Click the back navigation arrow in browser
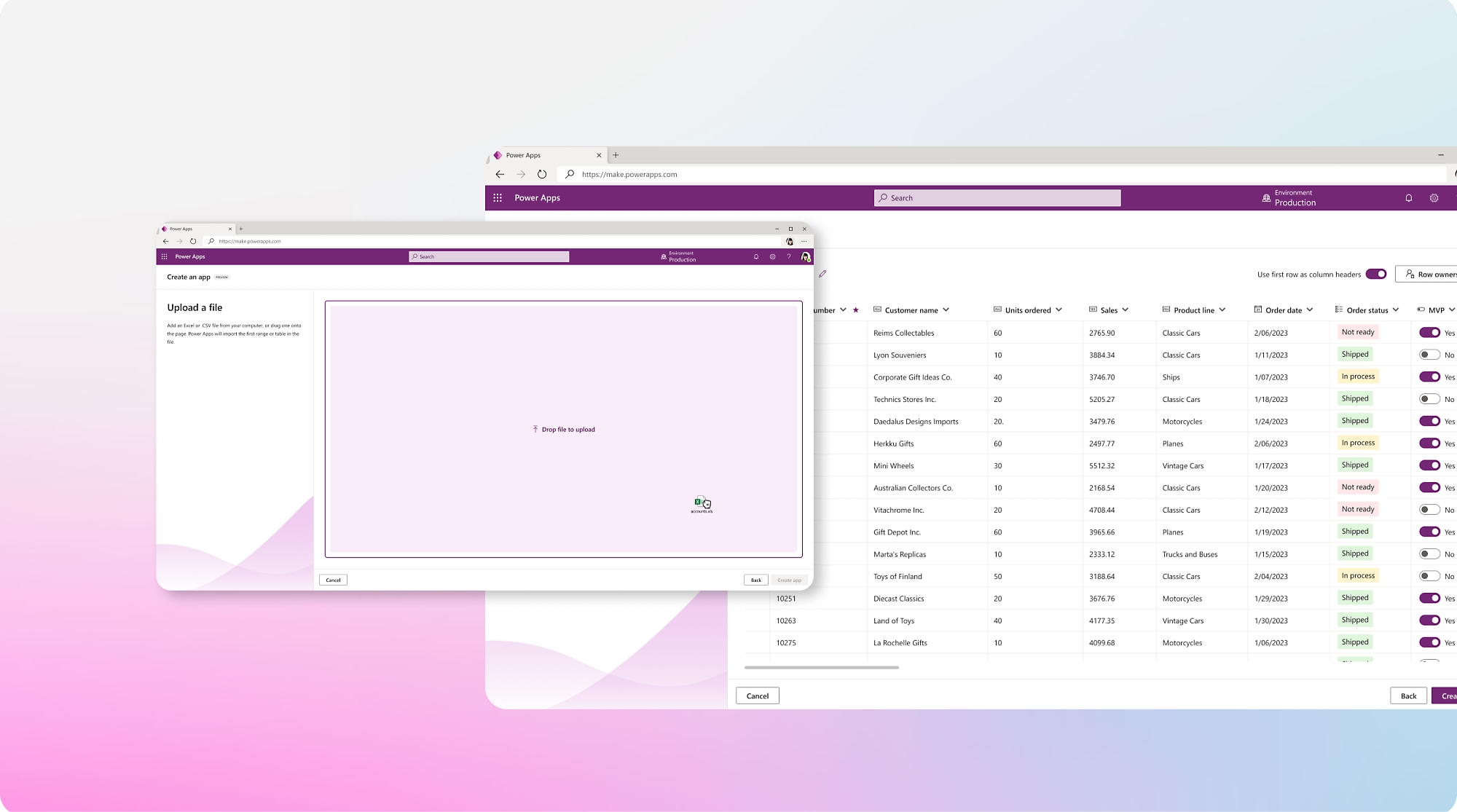The width and height of the screenshot is (1457, 812). [499, 173]
